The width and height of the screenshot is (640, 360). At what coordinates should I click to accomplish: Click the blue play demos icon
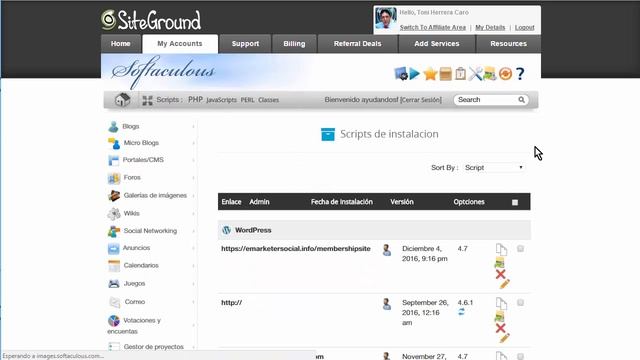pos(415,74)
